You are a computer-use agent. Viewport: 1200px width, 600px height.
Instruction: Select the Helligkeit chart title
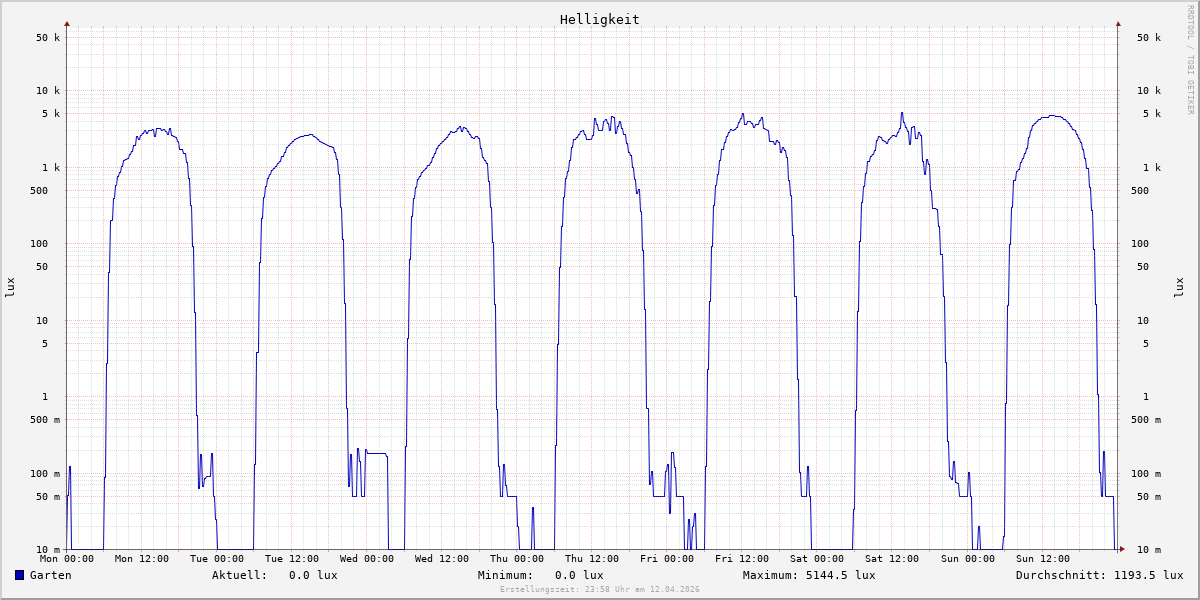[x=599, y=19]
